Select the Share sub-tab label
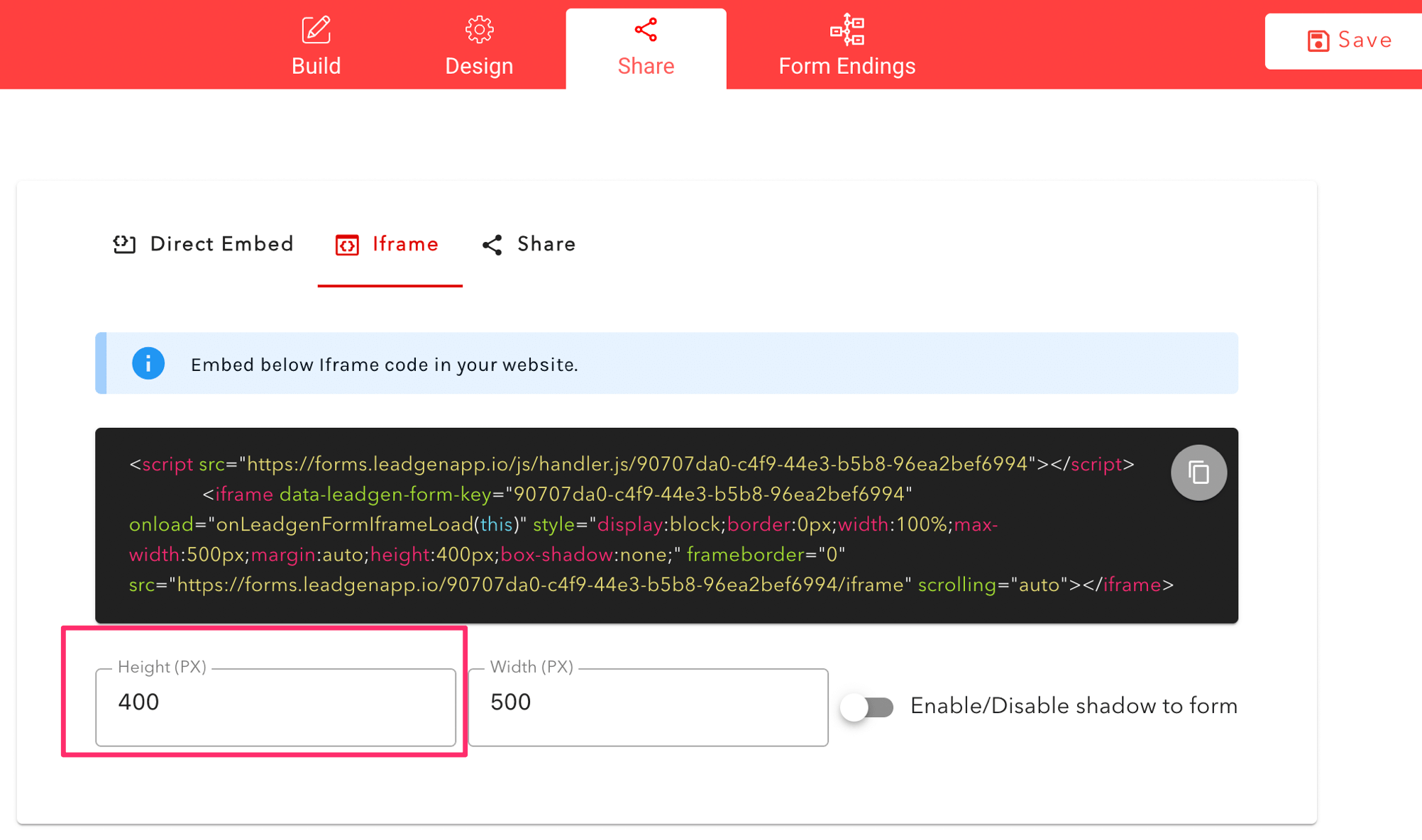The width and height of the screenshot is (1422, 840). click(x=546, y=245)
